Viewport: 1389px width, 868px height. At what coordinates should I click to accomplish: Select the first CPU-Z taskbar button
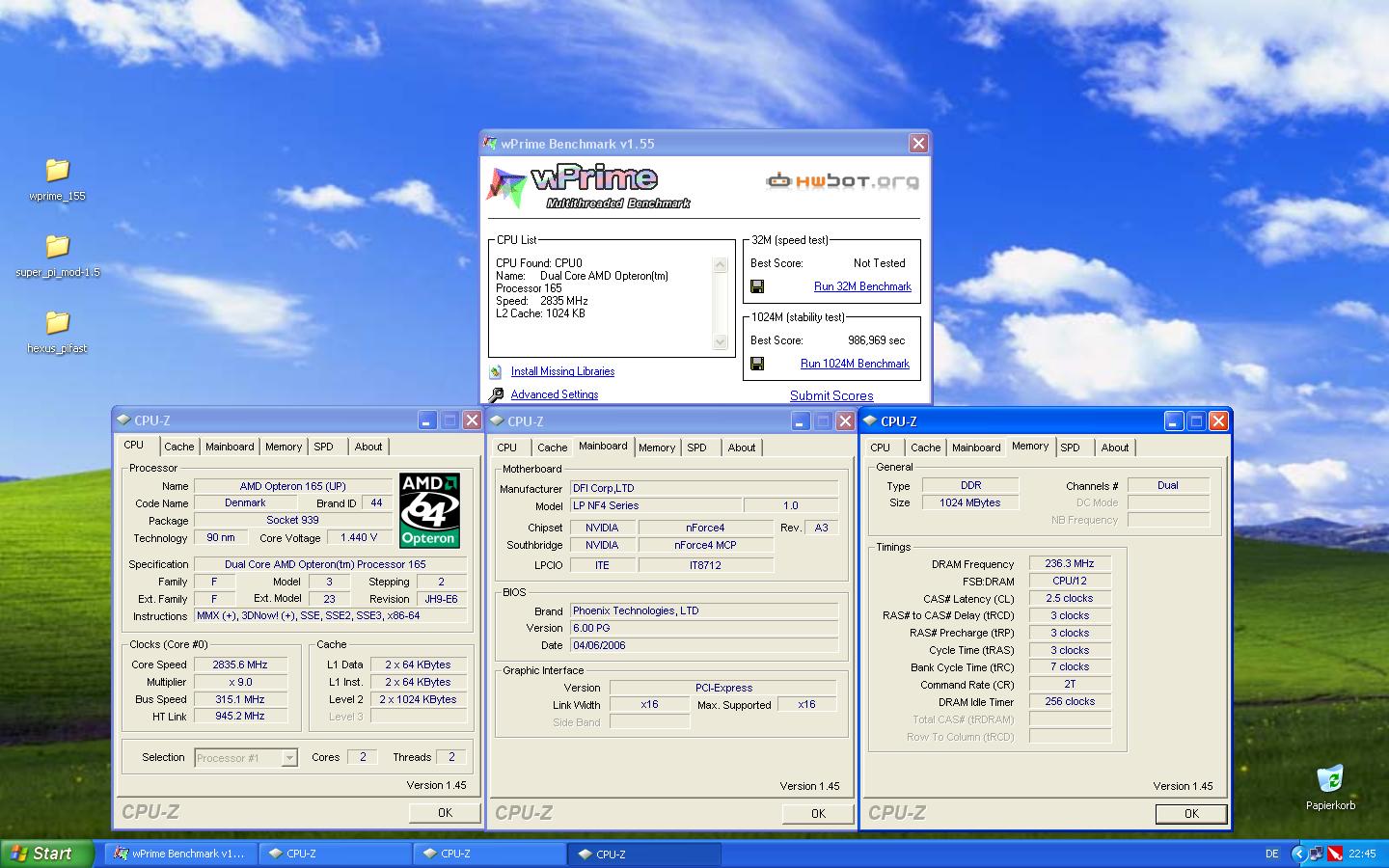pos(335,854)
